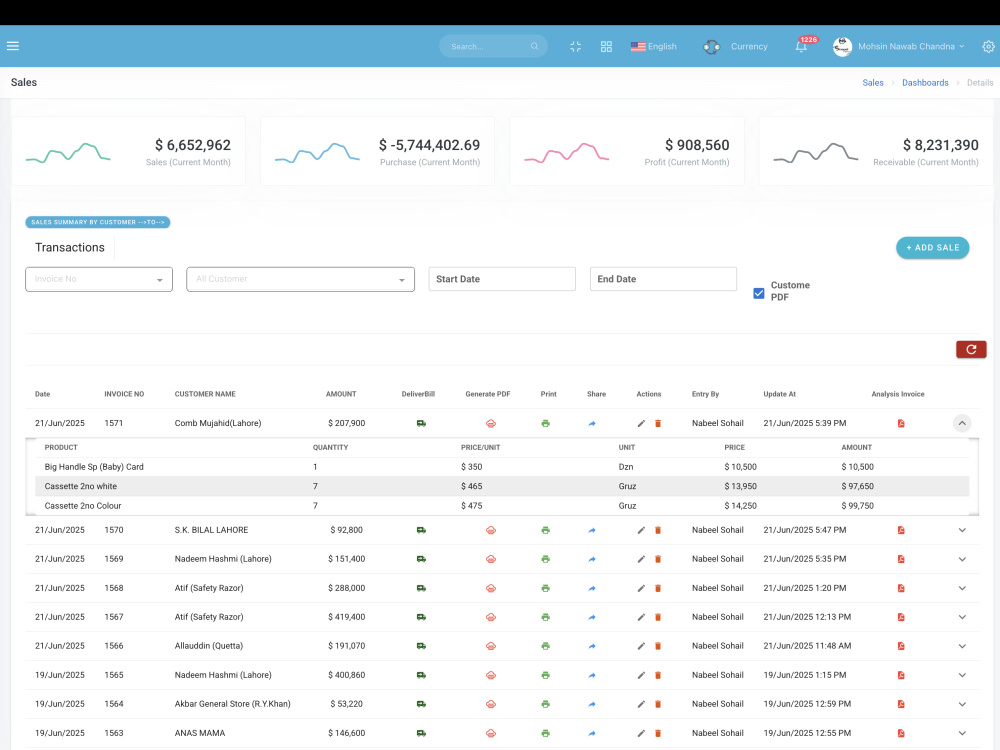Click product row Cassette 2no white
Image resolution: width=1000 pixels, height=750 pixels.
(502, 487)
